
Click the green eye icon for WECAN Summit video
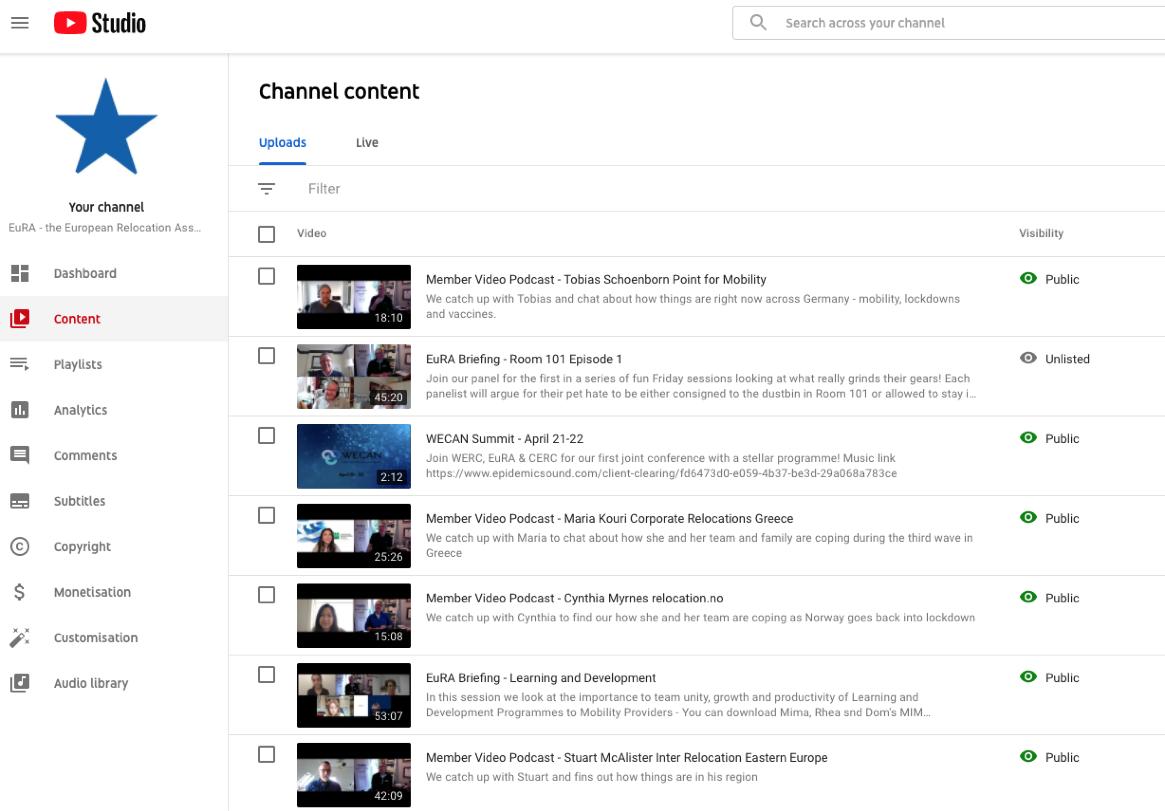tap(1028, 437)
